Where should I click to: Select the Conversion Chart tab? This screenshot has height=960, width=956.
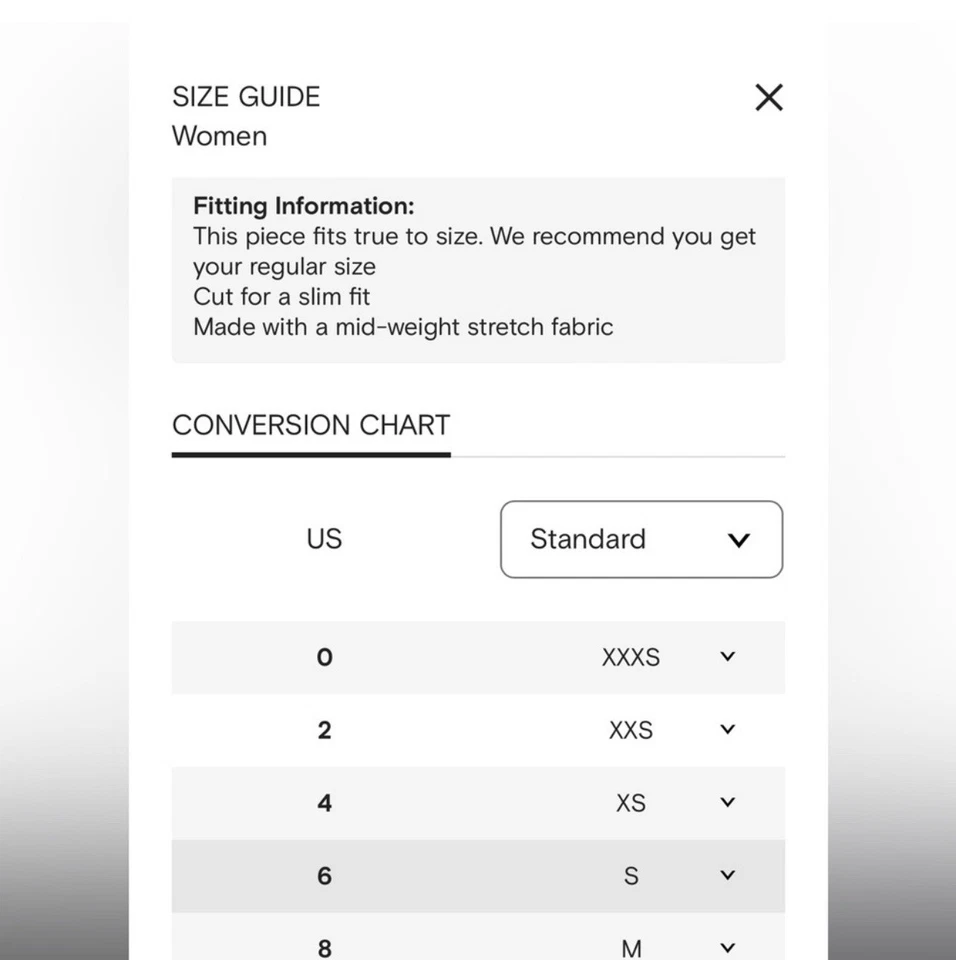pyautogui.click(x=311, y=425)
